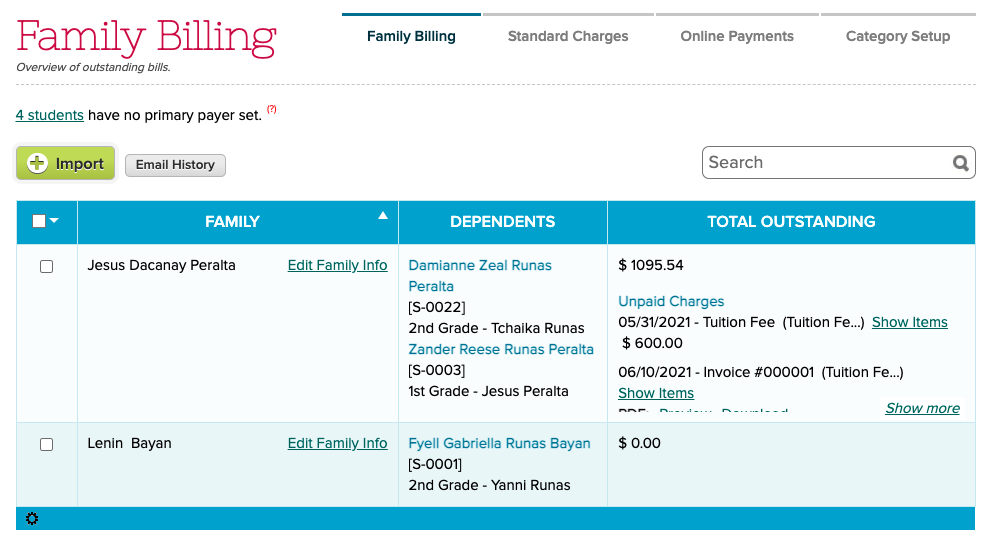Show Items for Invoice #000001
1008x544 pixels.
[x=656, y=393]
